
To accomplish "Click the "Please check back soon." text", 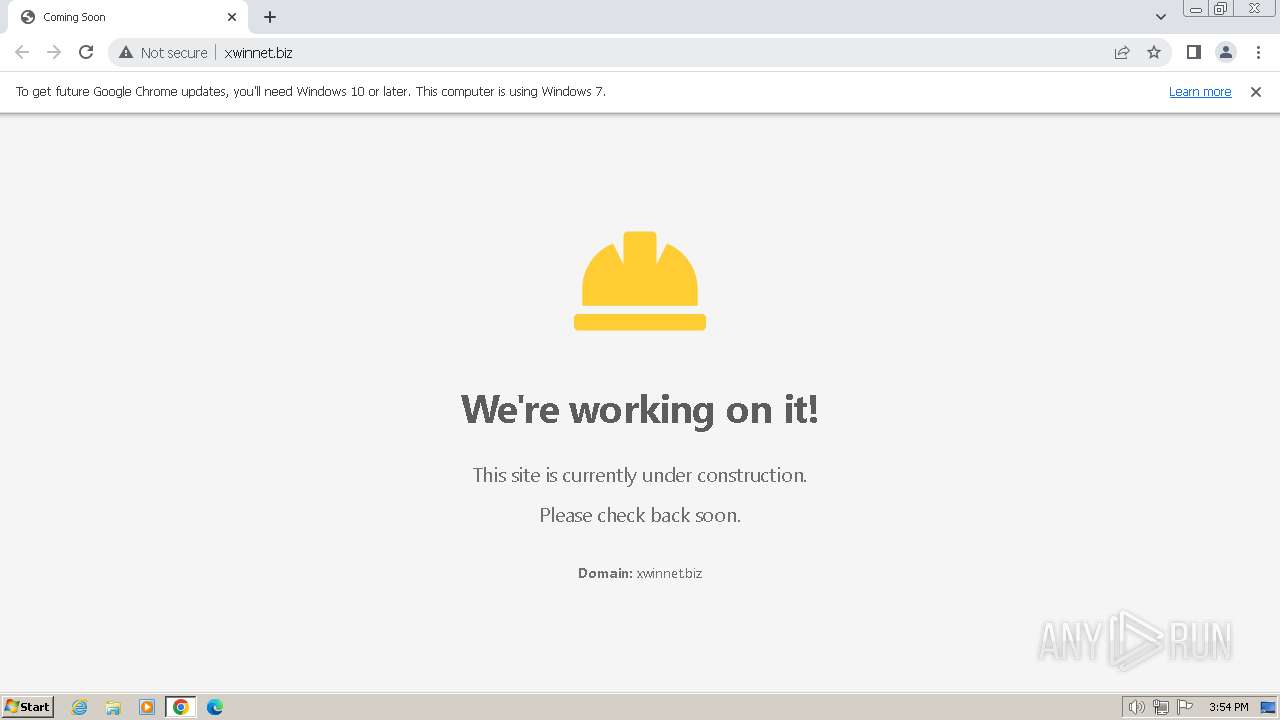I will point(640,515).
